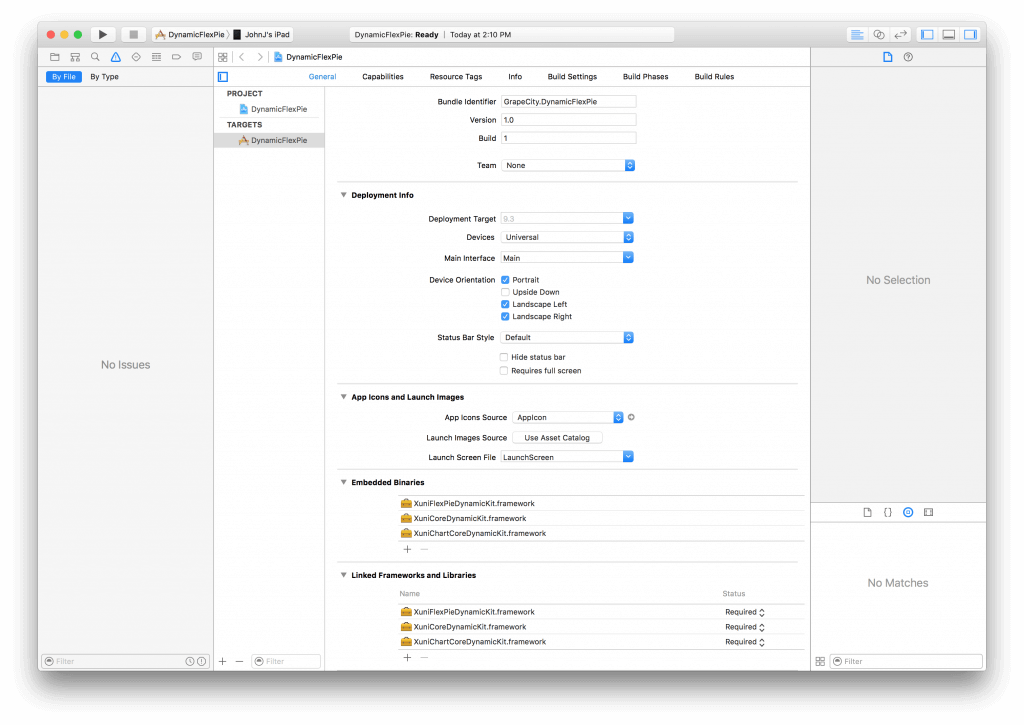The height and width of the screenshot is (725, 1024).
Task: Add a new target with plus
Action: point(223,662)
